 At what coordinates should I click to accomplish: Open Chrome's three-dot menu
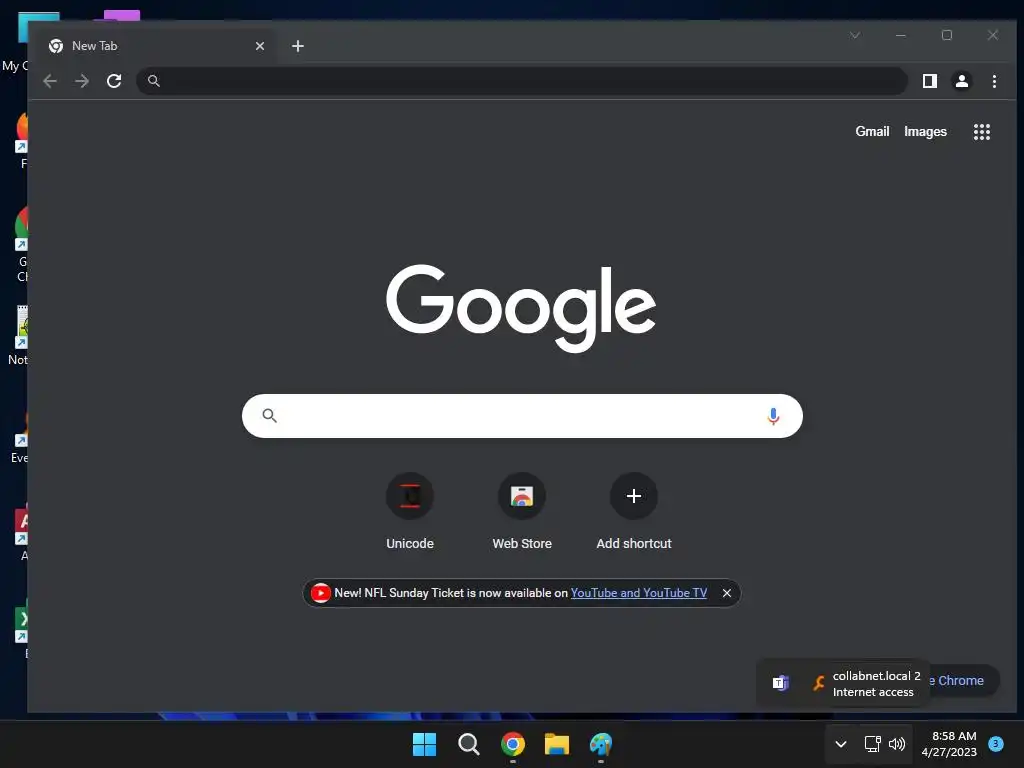click(x=994, y=81)
